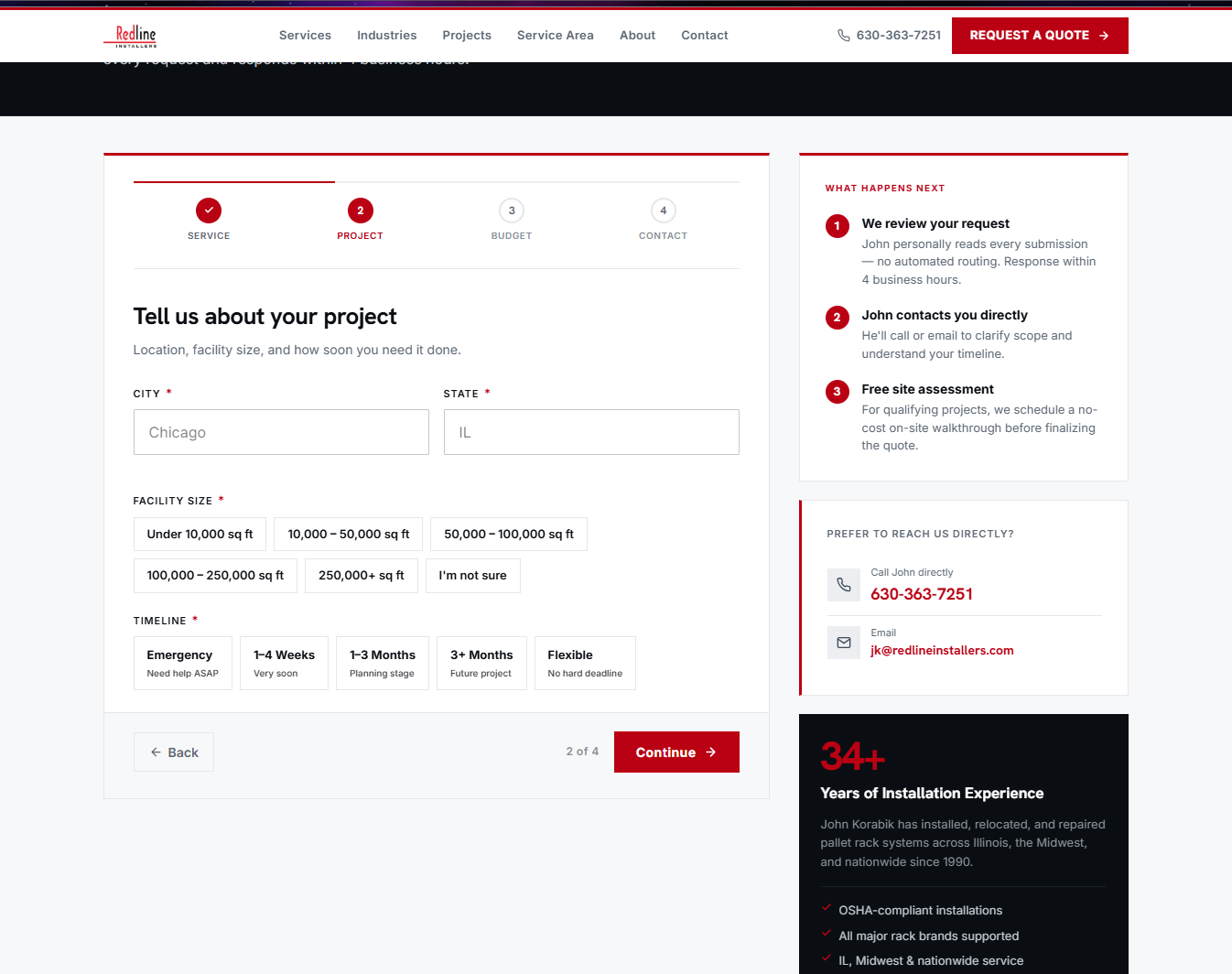This screenshot has width=1232, height=974.
Task: Click the number 1 badge for We review your request
Action: click(838, 226)
